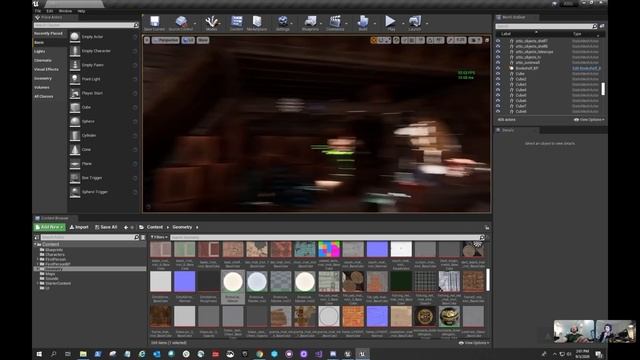The width and height of the screenshot is (640, 360).
Task: Select Point Light in Place Actors panel
Action: [103, 79]
